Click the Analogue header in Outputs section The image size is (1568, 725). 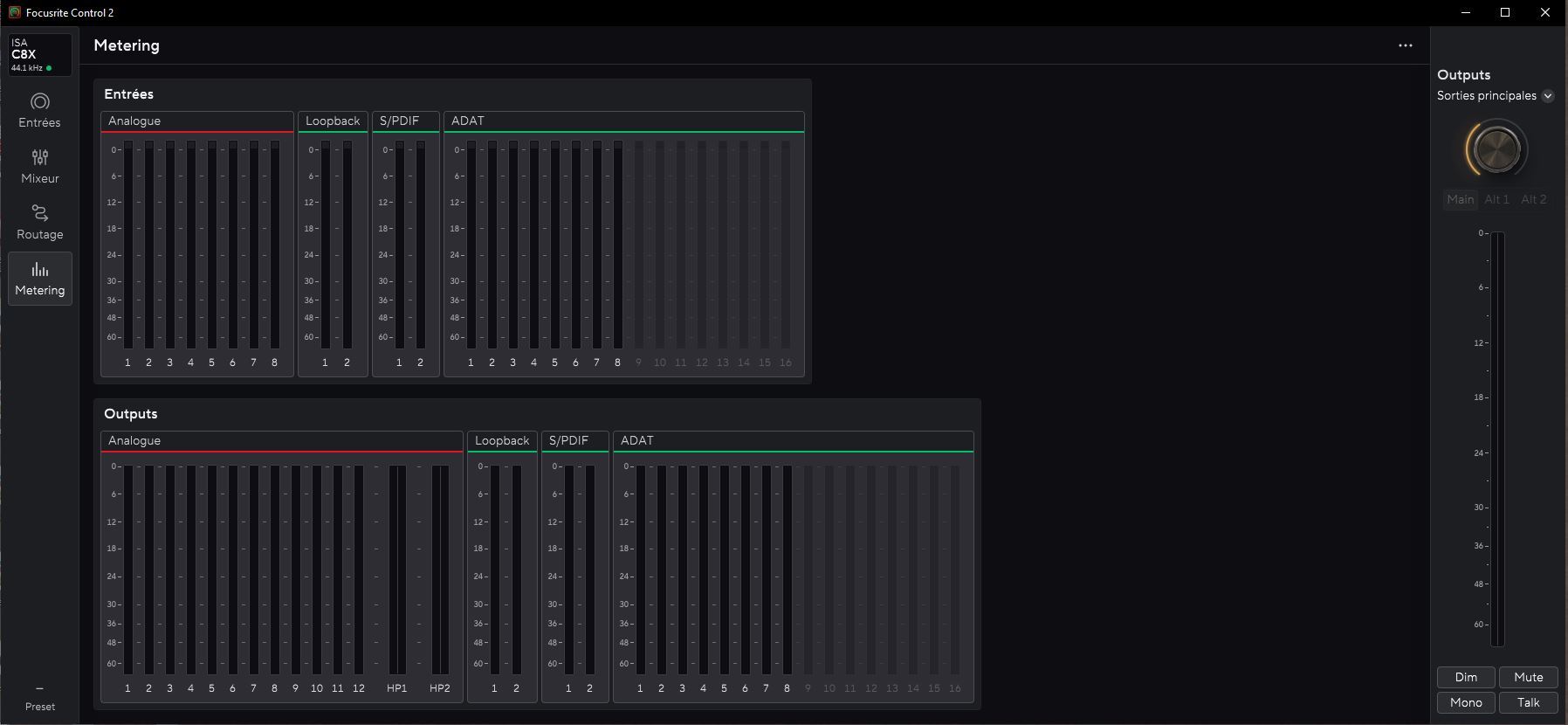click(282, 441)
